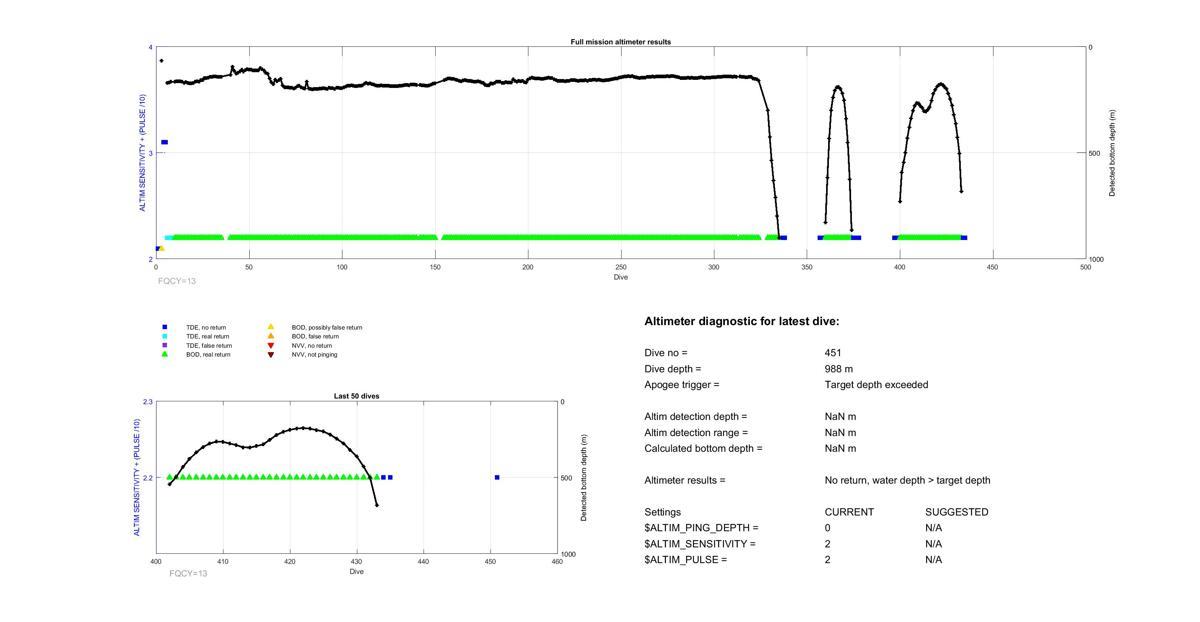Select the current value 0 for $ALTIM_PING_DEPTH
The height and width of the screenshot is (622, 1200).
828,528
